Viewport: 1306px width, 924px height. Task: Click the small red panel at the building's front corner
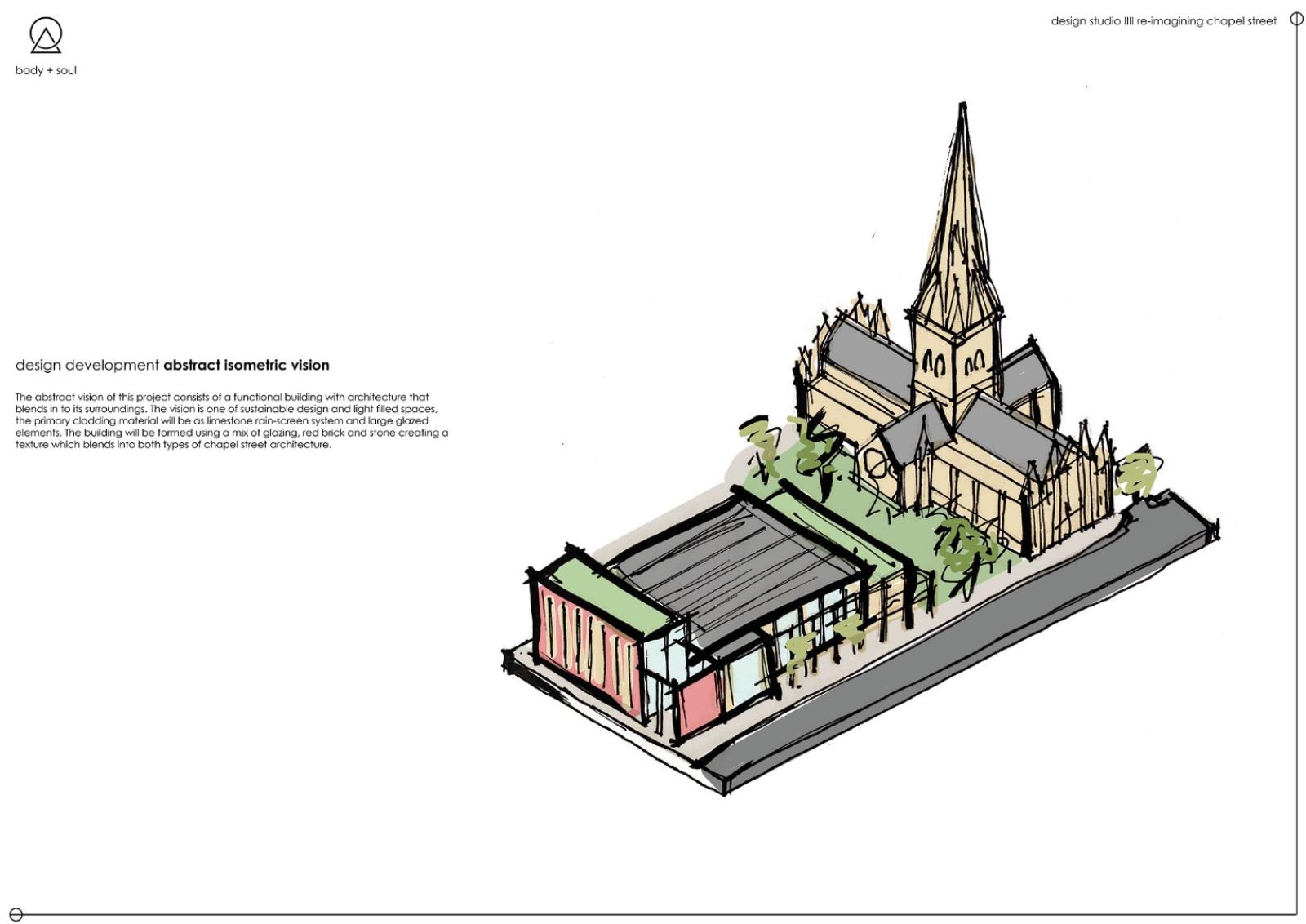[699, 701]
